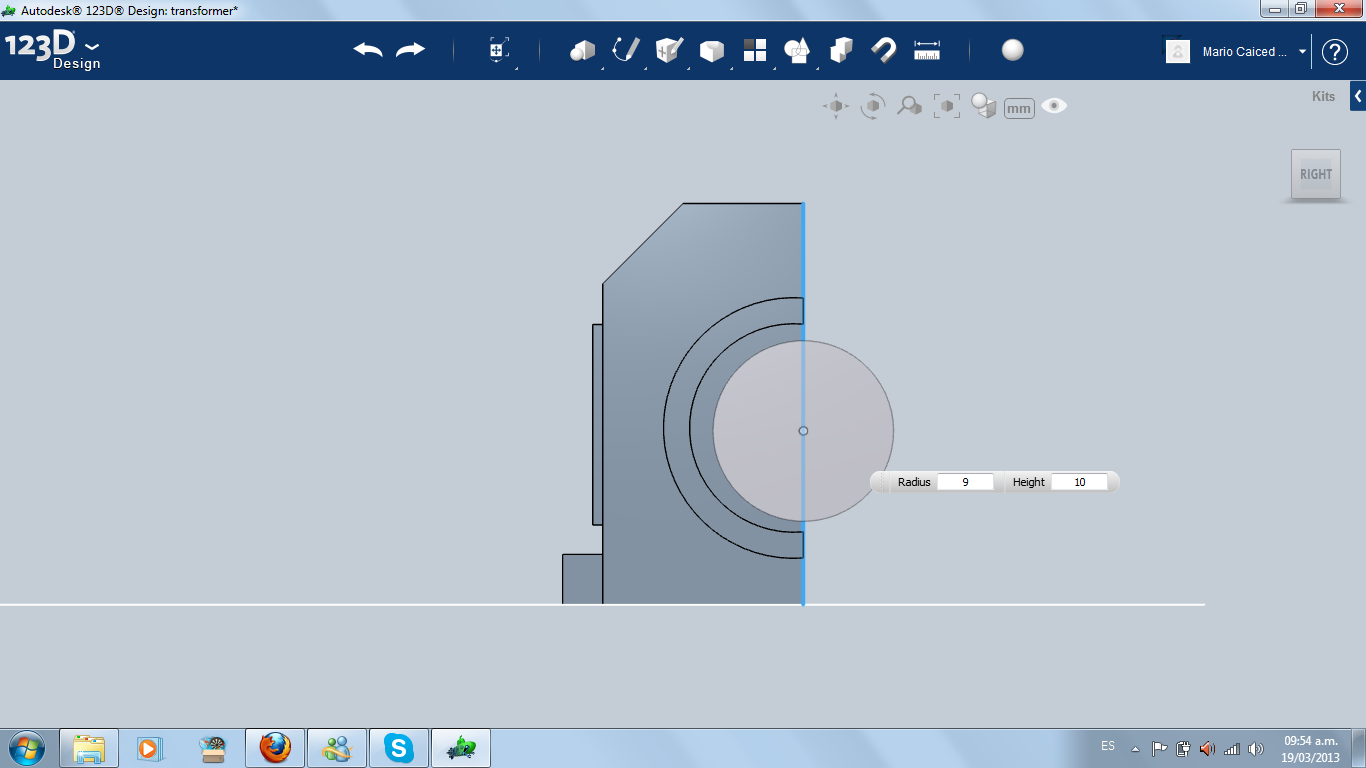Click the cylinder center point handle
This screenshot has width=1366, height=768.
[x=803, y=431]
